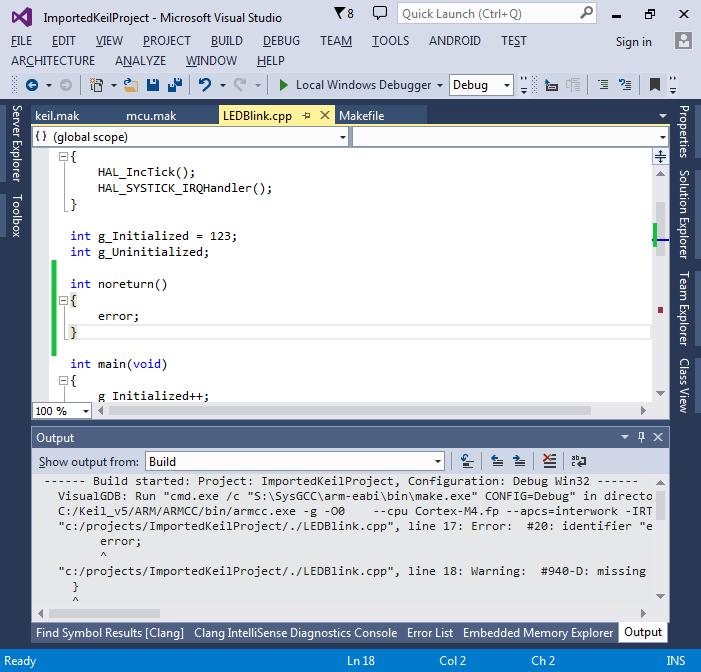Click the notifications flag icon
Image resolution: width=701 pixels, height=672 pixels.
341,14
